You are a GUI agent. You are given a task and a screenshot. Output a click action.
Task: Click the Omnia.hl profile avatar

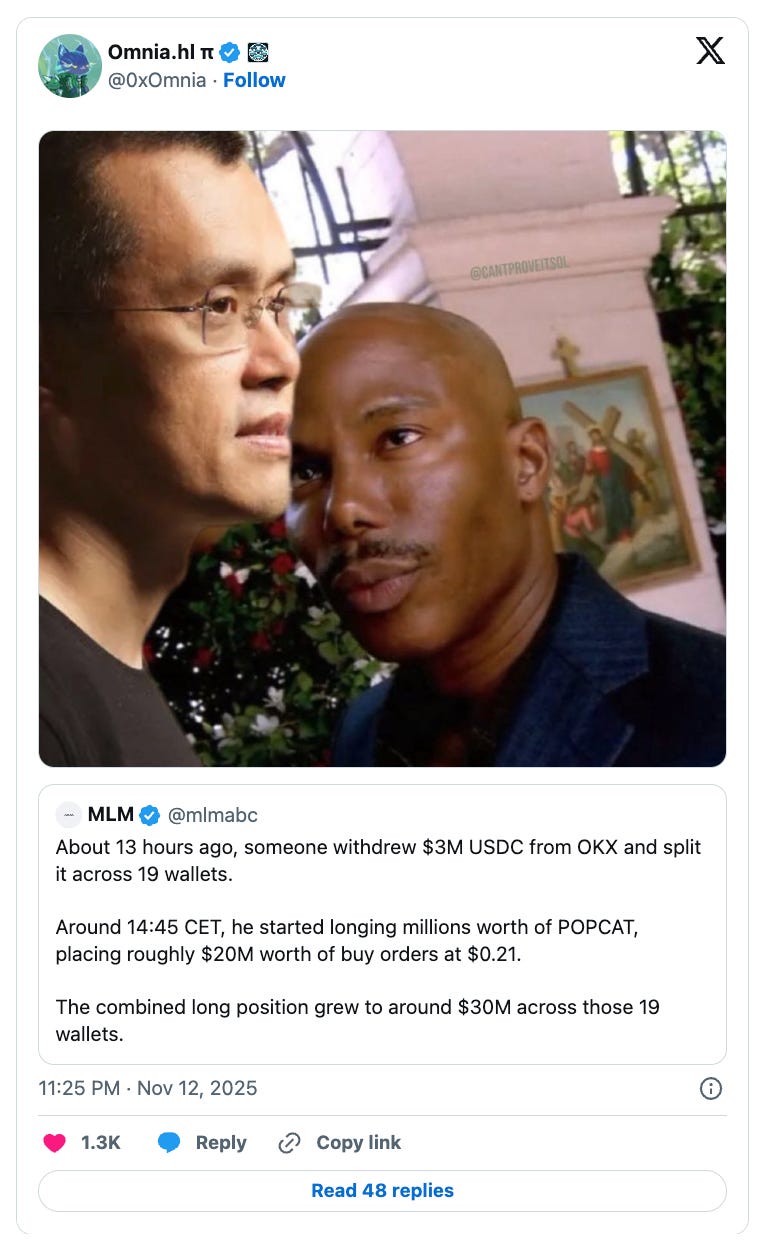(70, 66)
